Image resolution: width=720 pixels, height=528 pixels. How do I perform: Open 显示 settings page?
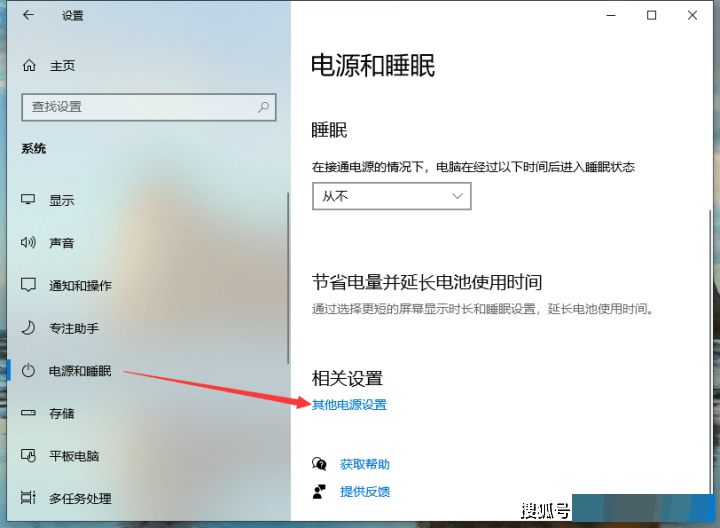(62, 200)
